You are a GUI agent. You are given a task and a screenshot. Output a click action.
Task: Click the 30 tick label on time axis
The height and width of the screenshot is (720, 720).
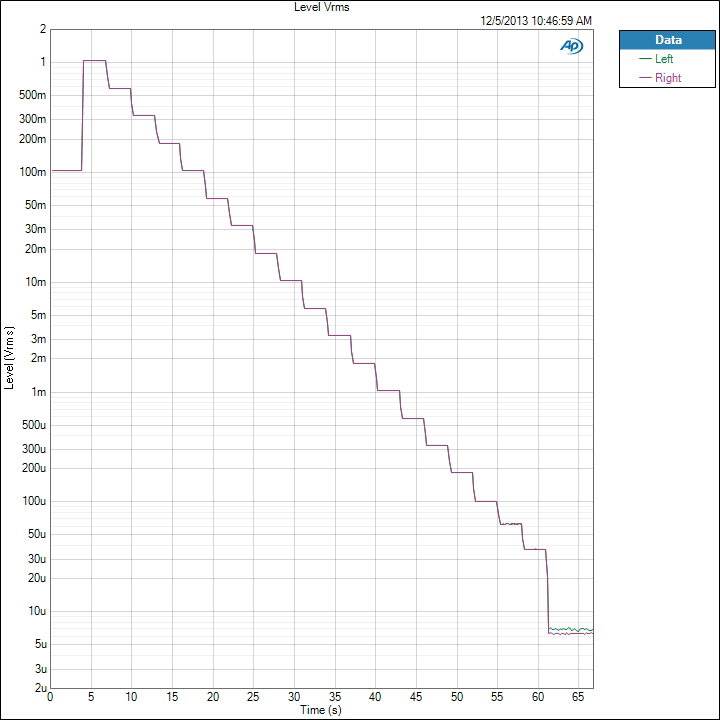[294, 696]
